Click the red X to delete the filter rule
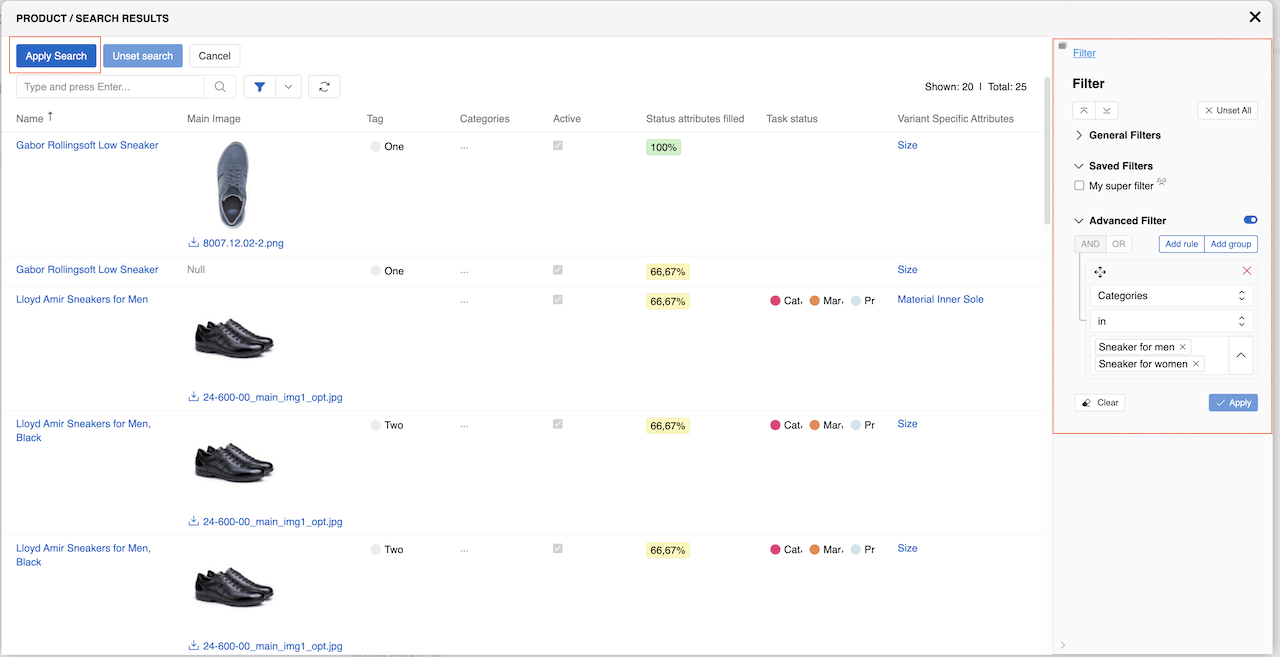Image resolution: width=1280 pixels, height=657 pixels. (1246, 271)
